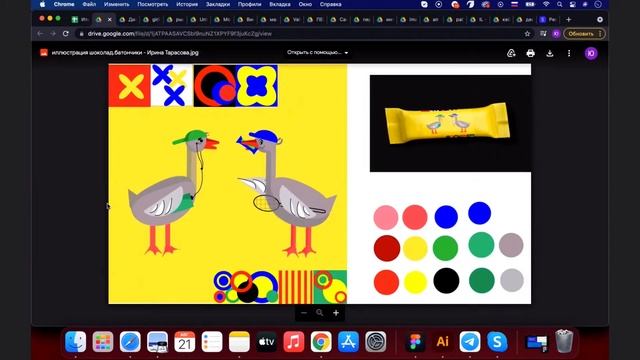The height and width of the screenshot is (360, 640).
Task: Bookmark this page with the star icon
Action: tap(527, 33)
